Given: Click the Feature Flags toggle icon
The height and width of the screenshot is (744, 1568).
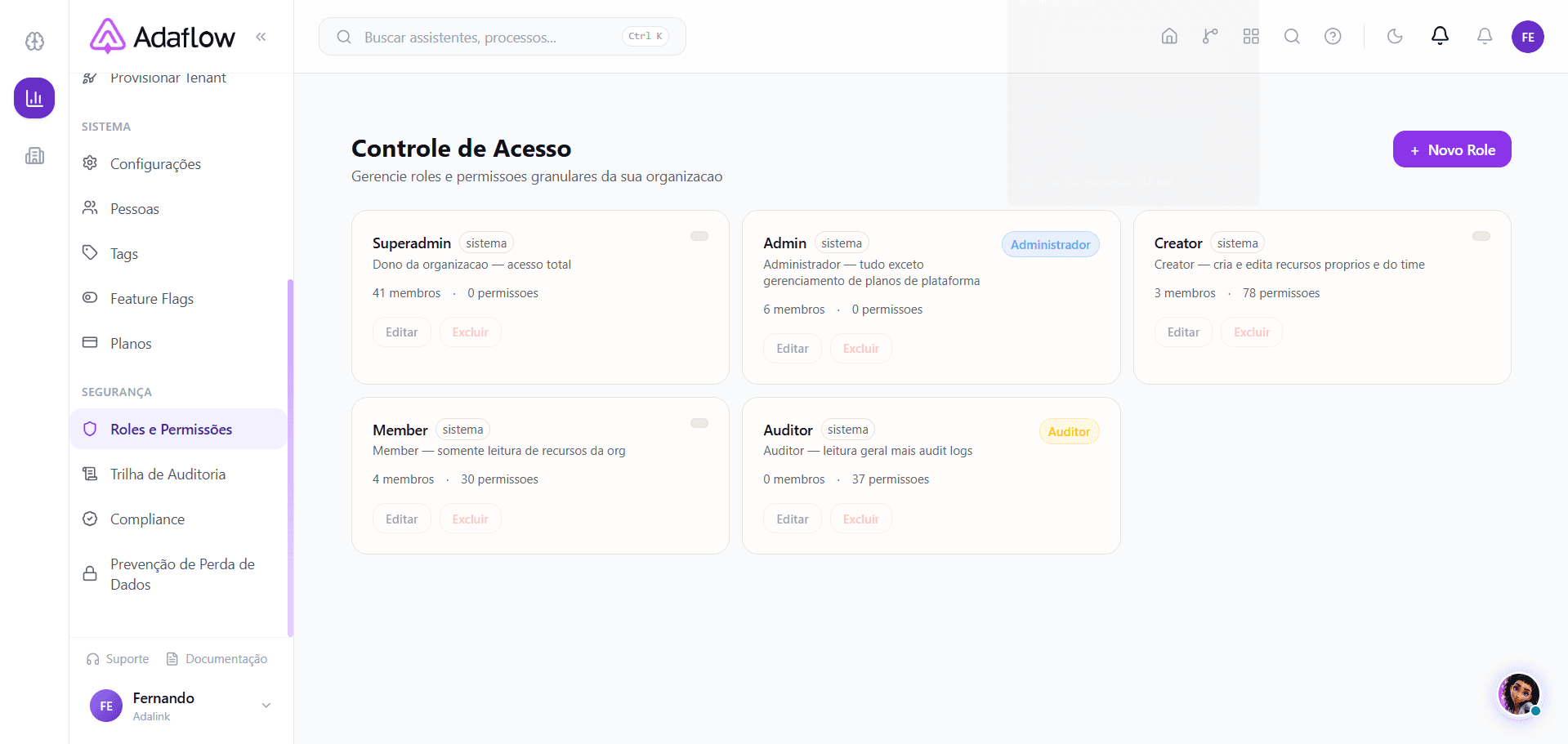Looking at the screenshot, I should [x=90, y=298].
